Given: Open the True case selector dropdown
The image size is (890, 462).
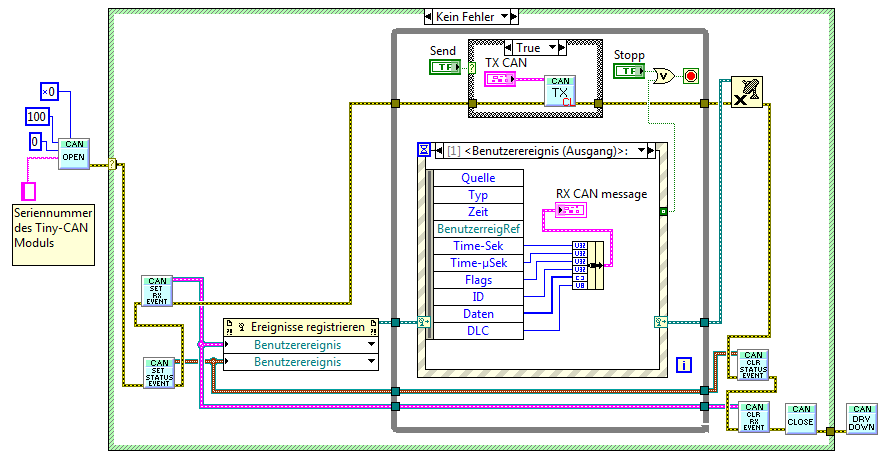Looking at the screenshot, I should [552, 48].
